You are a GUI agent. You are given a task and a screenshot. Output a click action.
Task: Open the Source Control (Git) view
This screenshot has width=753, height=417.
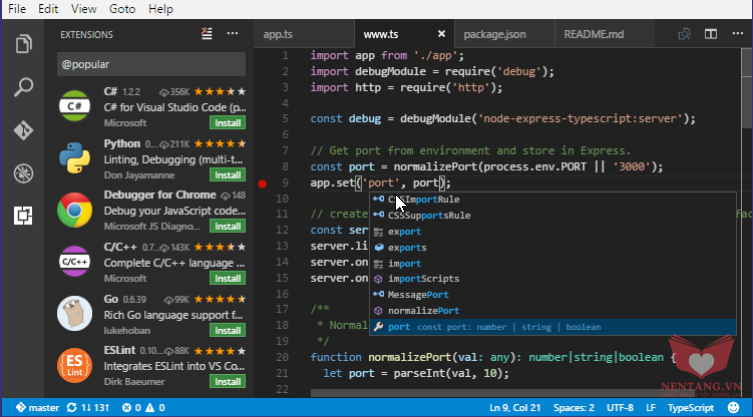pyautogui.click(x=22, y=130)
